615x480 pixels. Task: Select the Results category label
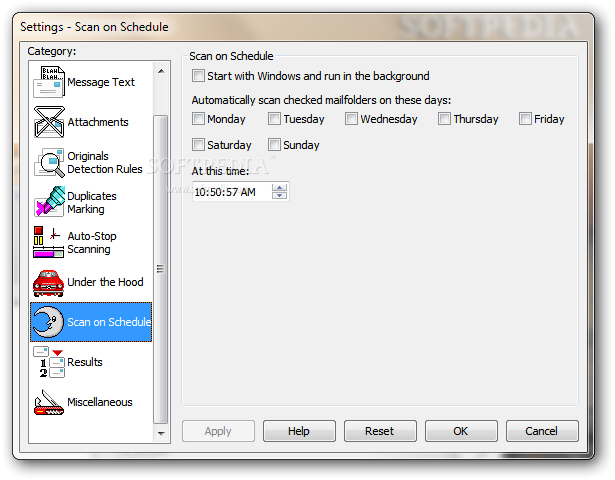tap(85, 362)
